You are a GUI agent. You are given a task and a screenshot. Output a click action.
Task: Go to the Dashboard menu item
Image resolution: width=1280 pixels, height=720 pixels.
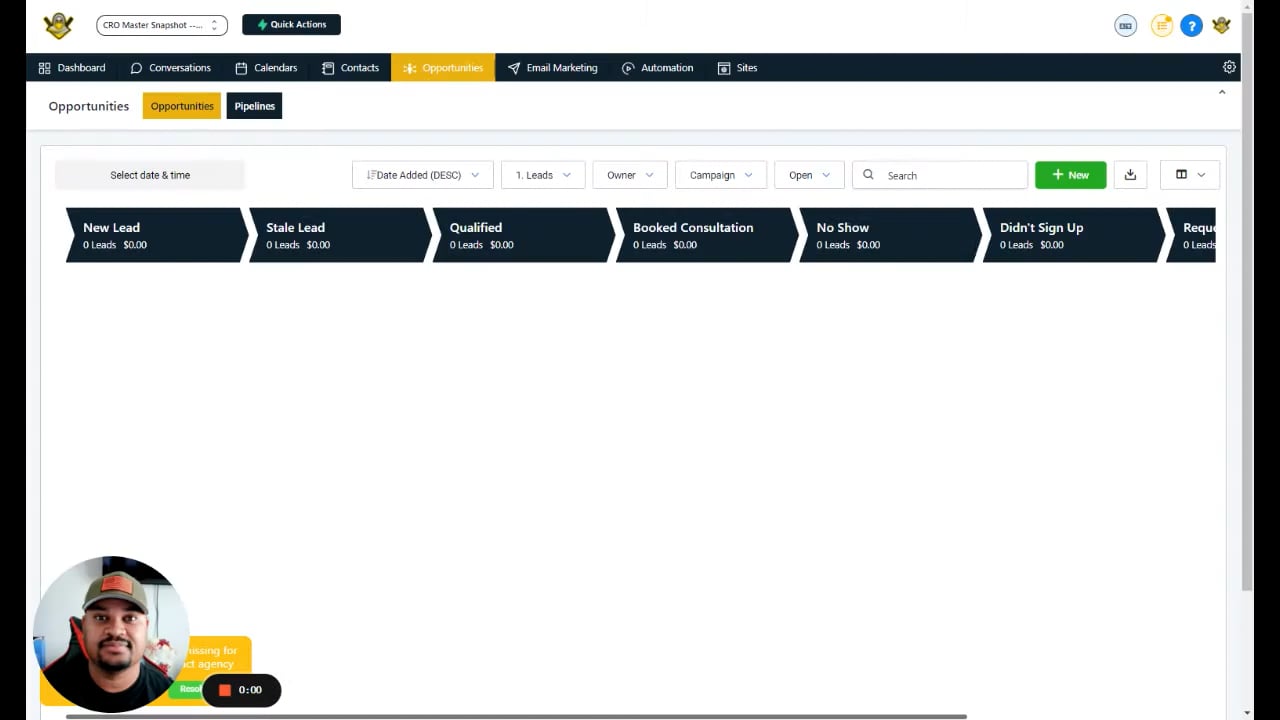[x=72, y=68]
